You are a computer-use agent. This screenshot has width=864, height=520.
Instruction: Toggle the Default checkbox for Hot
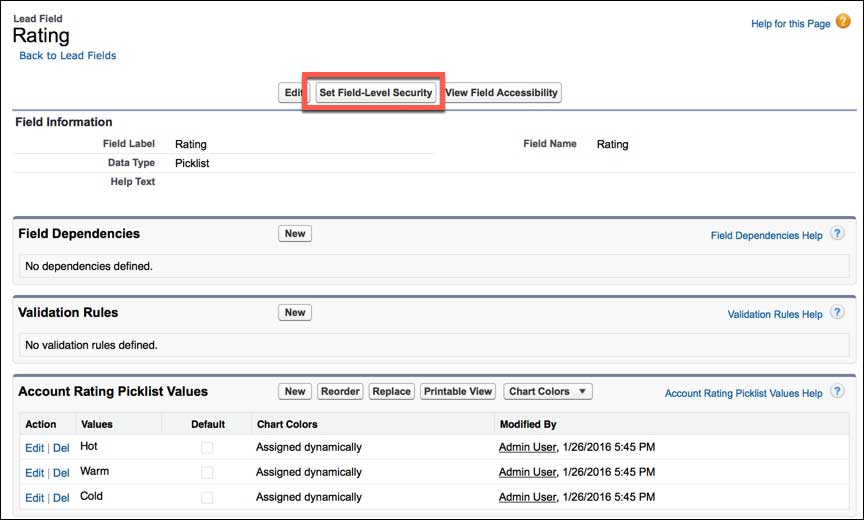(x=207, y=448)
